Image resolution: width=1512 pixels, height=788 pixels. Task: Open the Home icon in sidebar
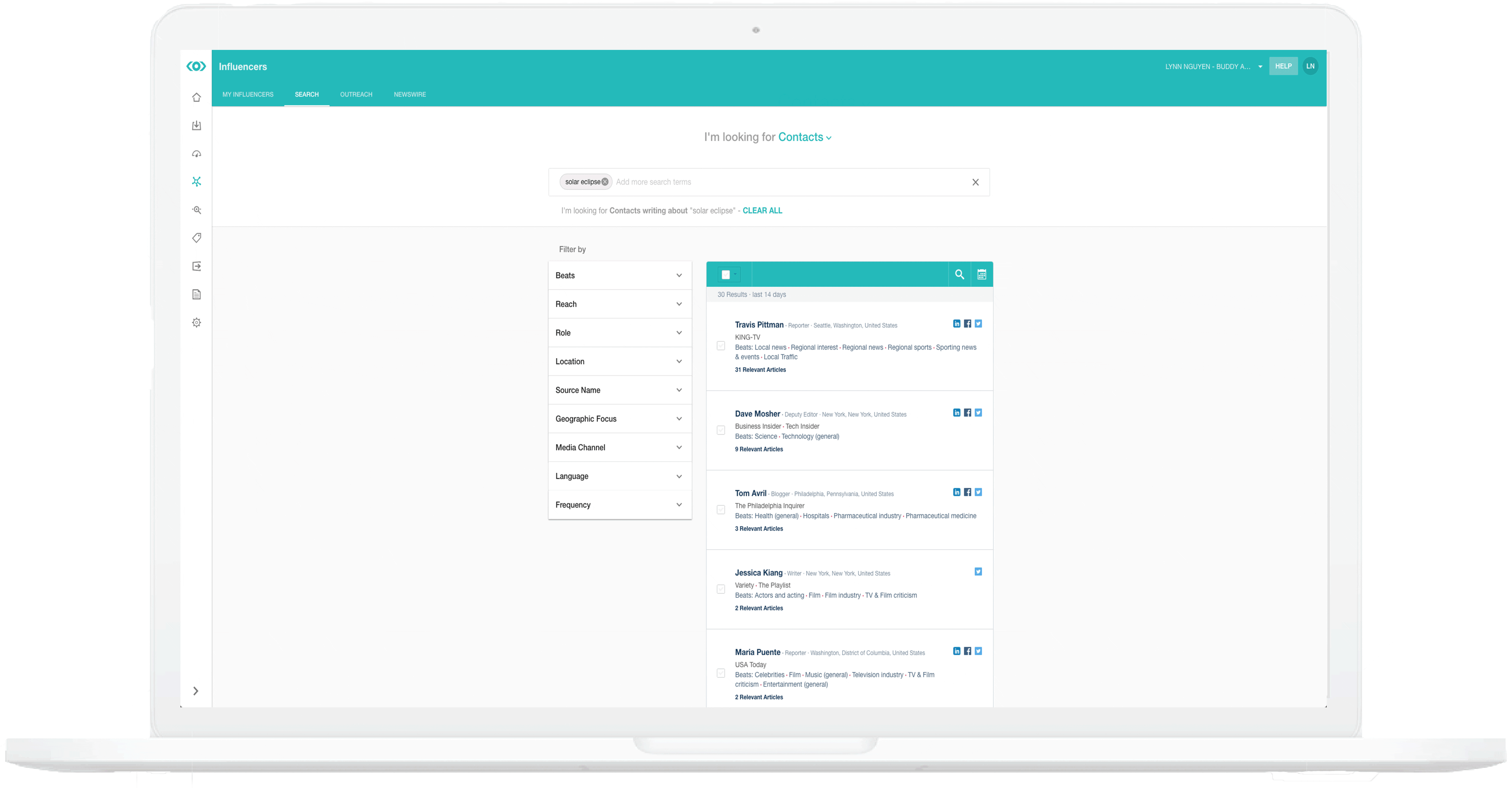[197, 98]
